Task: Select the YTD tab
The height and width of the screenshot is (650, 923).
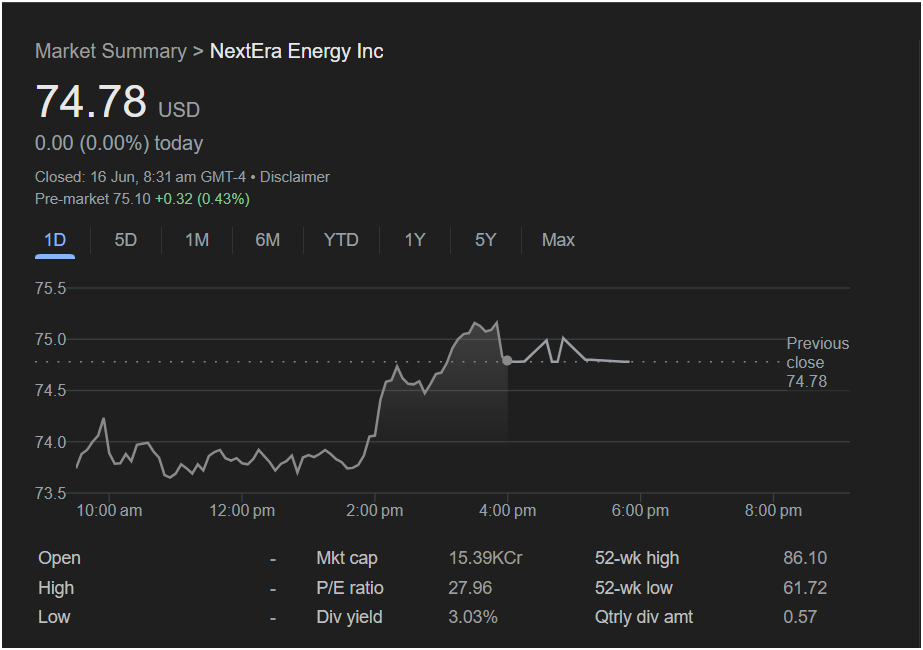Action: coord(341,240)
